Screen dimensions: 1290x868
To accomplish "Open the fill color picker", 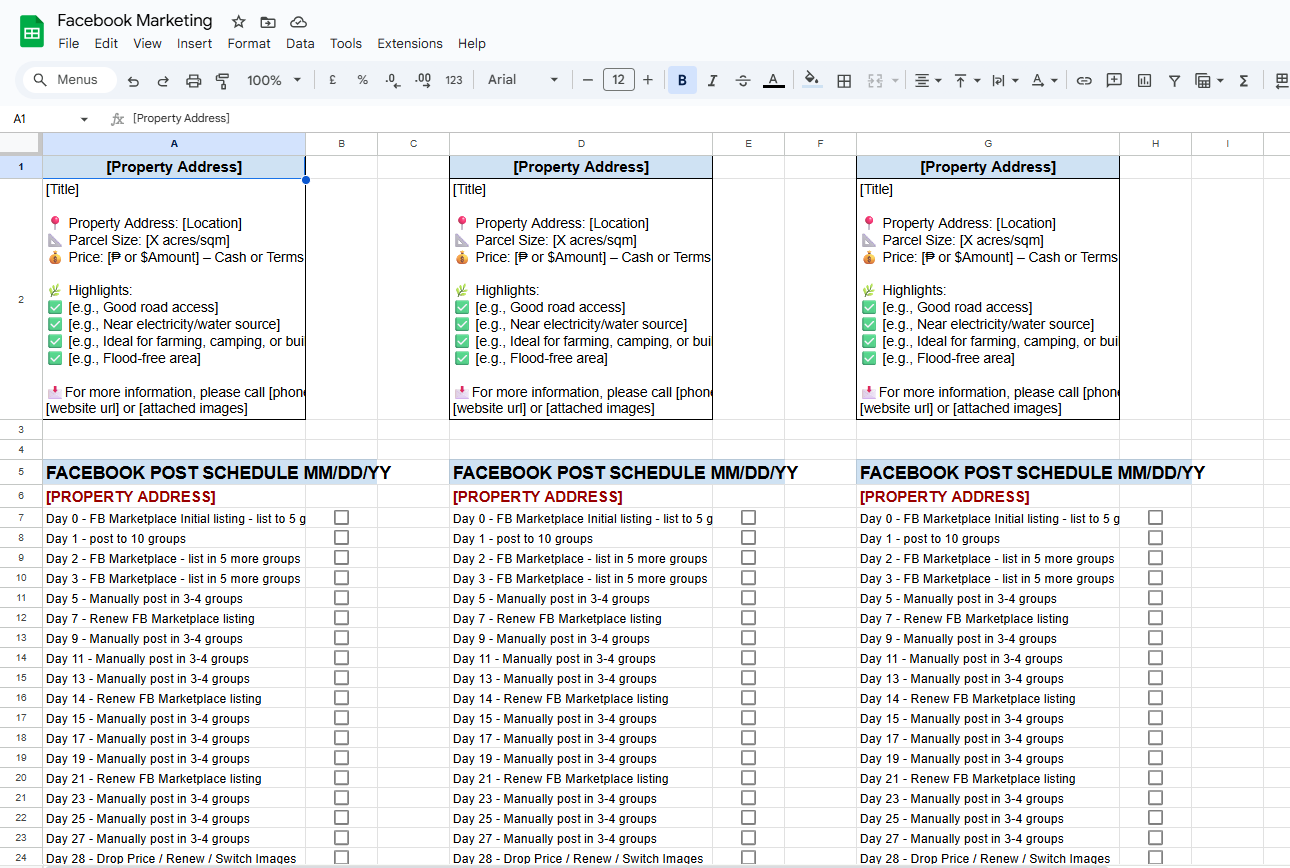I will tap(812, 80).
